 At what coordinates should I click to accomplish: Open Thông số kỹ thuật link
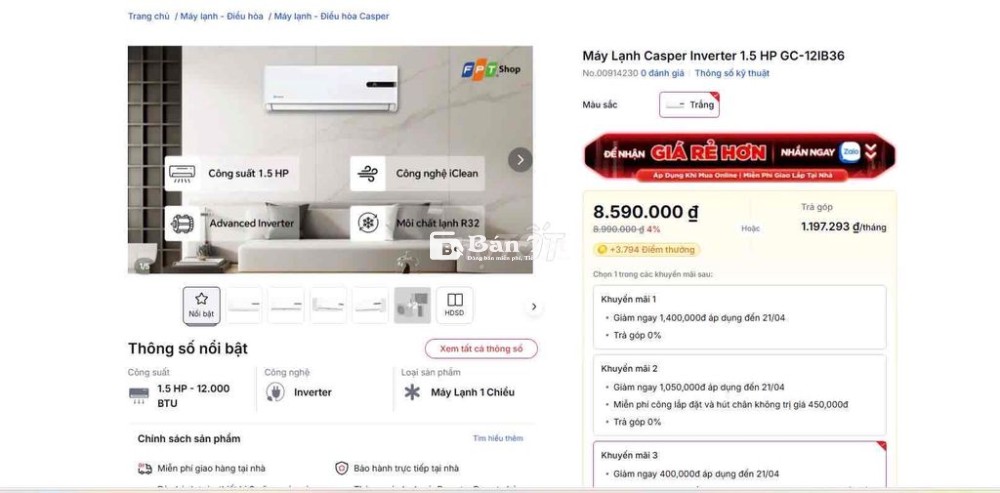[732, 73]
